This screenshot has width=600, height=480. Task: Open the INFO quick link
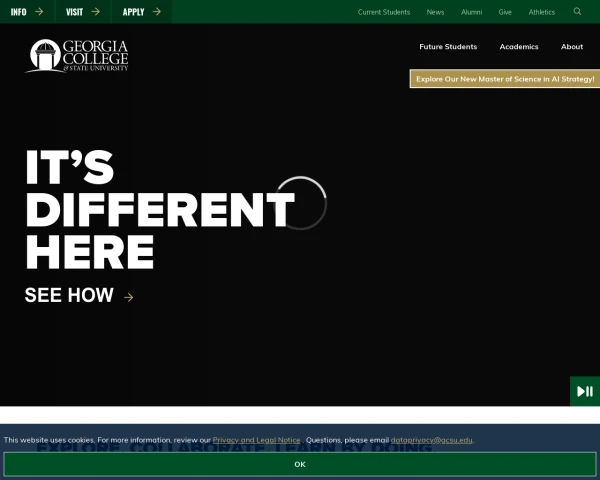[27, 12]
